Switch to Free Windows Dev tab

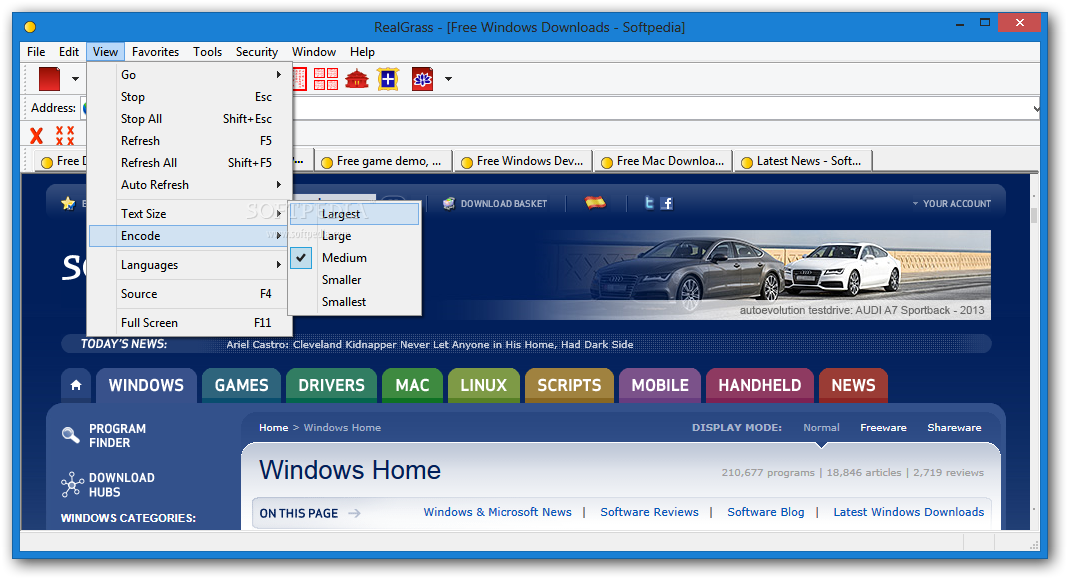pos(523,161)
